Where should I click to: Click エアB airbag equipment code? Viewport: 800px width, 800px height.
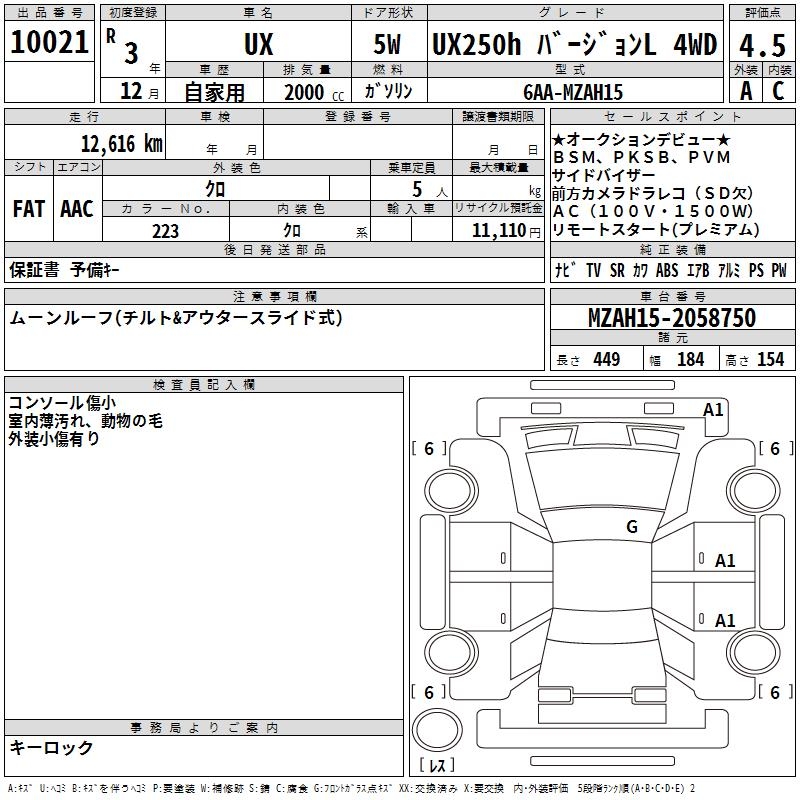click(698, 270)
